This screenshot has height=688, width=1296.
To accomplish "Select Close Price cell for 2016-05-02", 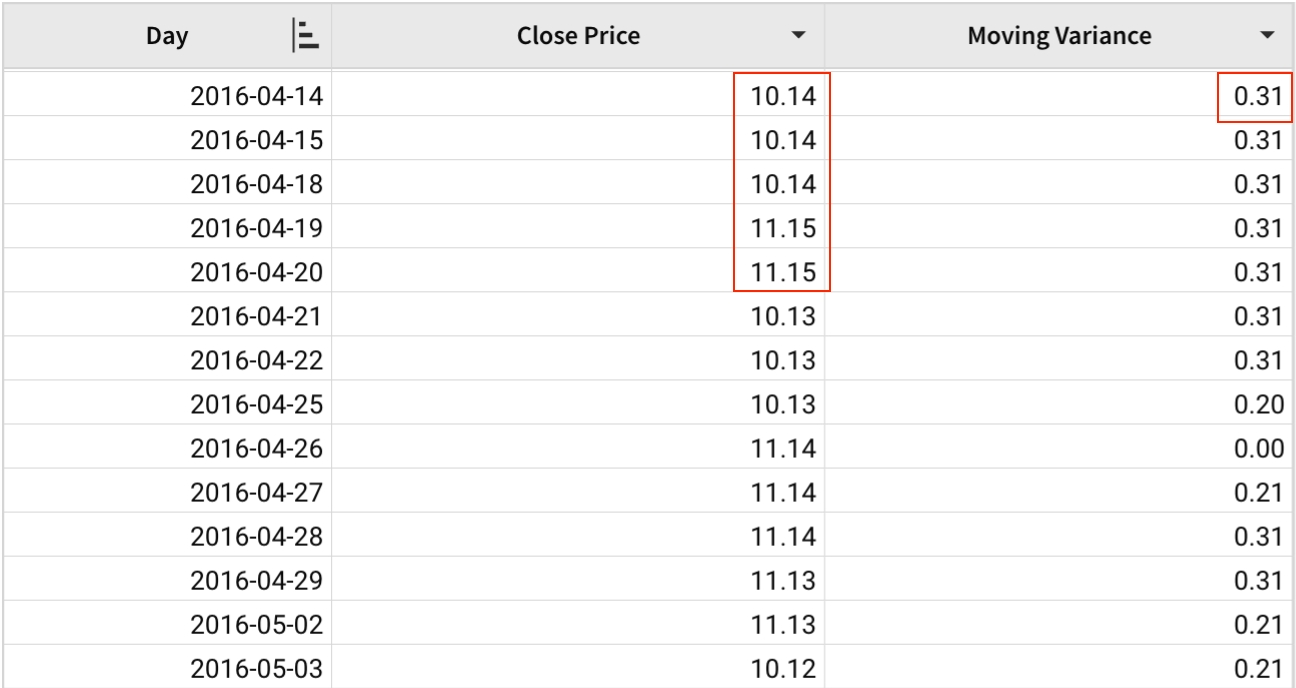I will click(783, 624).
